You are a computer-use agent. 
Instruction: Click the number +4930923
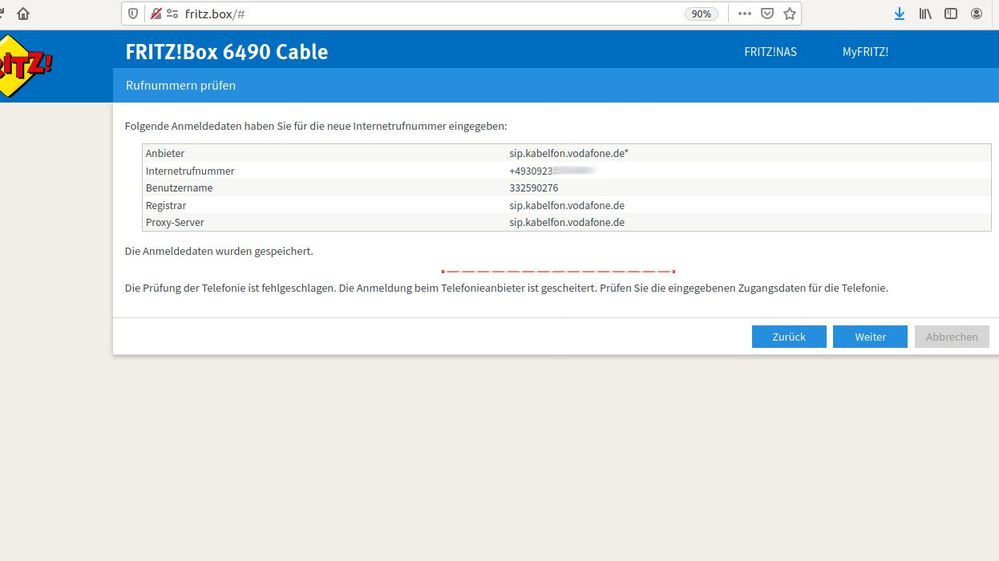coord(531,171)
